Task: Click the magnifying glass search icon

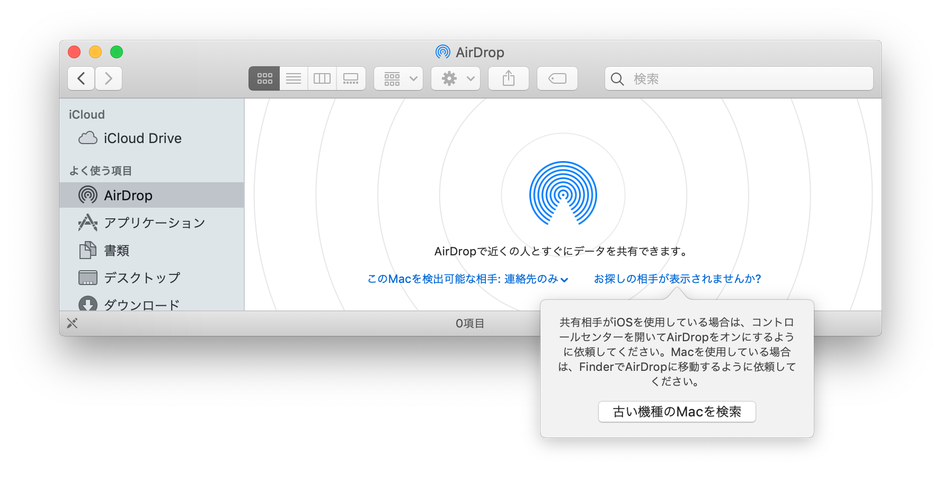Action: click(x=617, y=79)
